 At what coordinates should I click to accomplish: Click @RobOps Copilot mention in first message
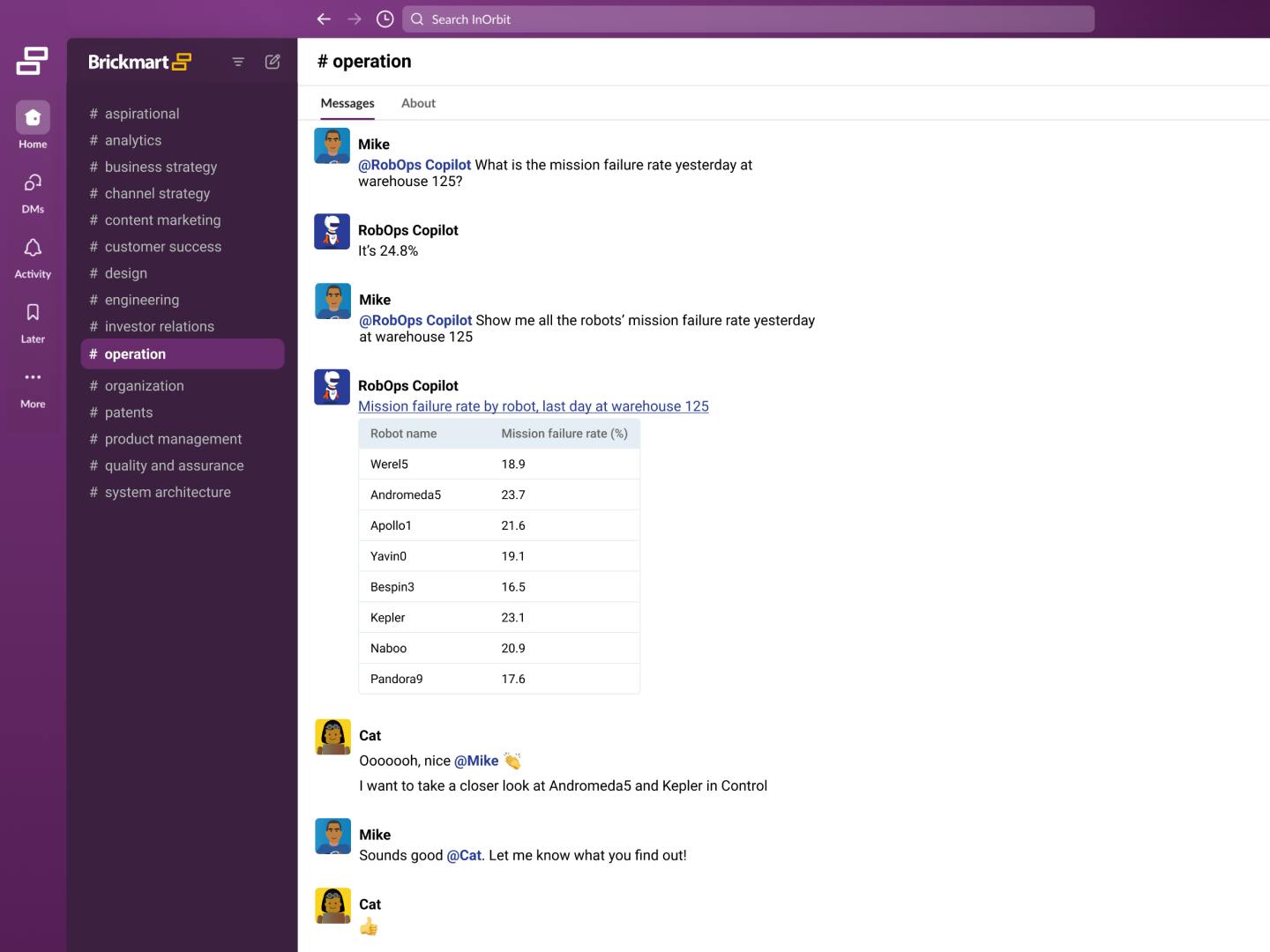pyautogui.click(x=415, y=165)
